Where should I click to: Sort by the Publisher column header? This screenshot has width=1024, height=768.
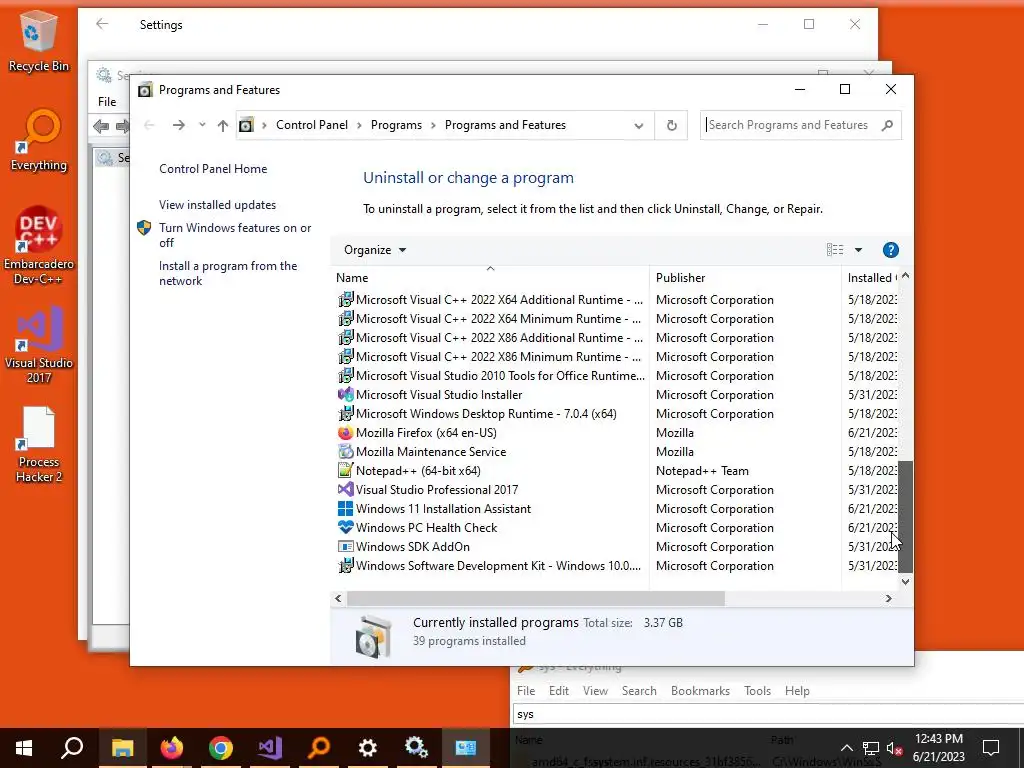click(x=745, y=278)
